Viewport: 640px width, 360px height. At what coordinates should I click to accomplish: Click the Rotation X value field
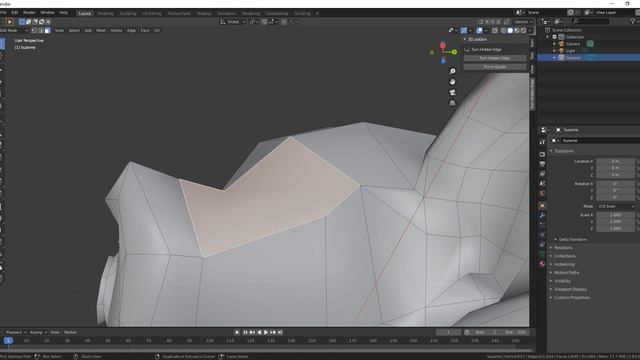coord(616,184)
